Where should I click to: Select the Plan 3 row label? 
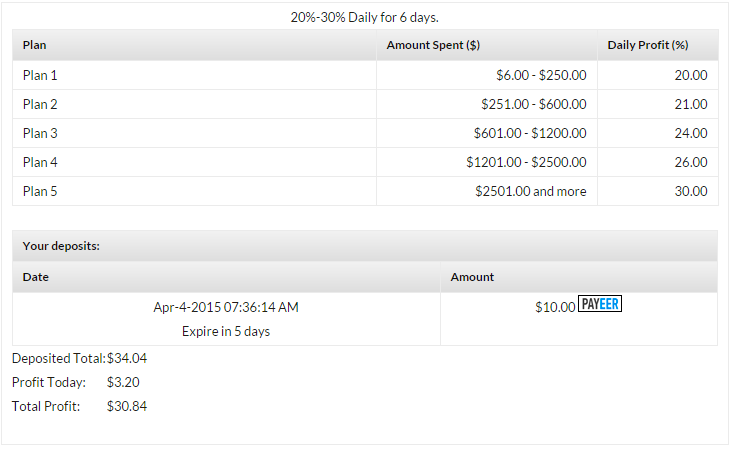pos(40,133)
